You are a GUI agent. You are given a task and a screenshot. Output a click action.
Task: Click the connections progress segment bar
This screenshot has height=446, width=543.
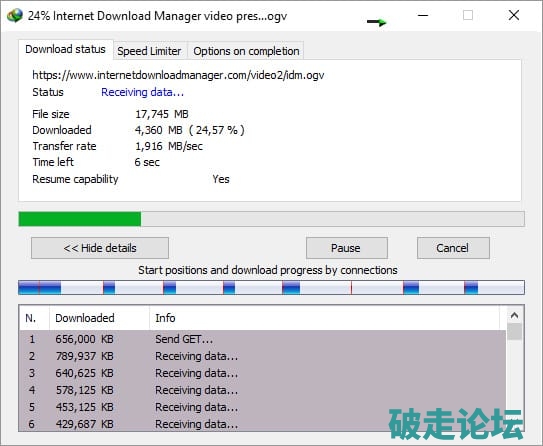[x=271, y=288]
